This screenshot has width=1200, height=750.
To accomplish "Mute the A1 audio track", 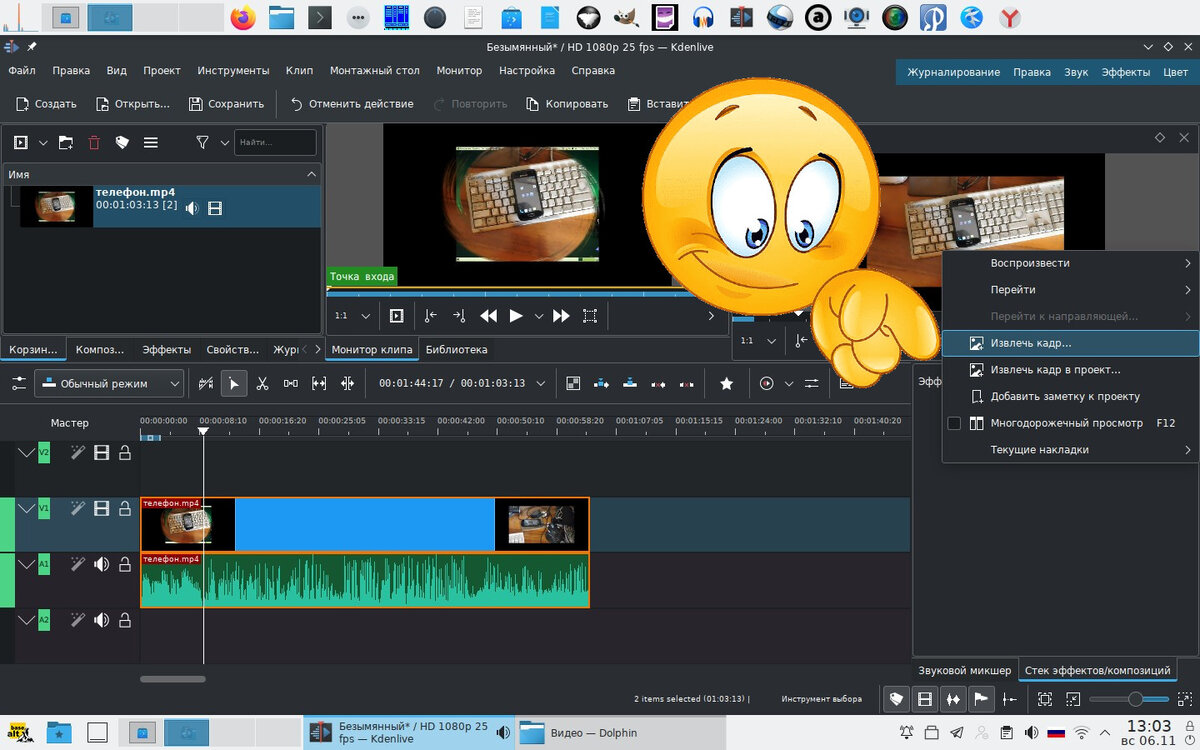I will coord(101,564).
